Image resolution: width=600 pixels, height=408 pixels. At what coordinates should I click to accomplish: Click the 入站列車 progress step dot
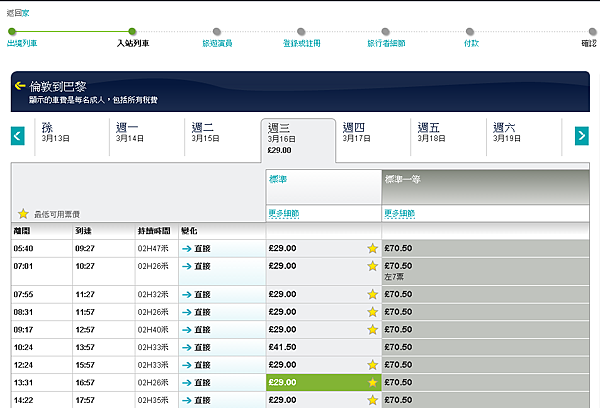[x=132, y=31]
